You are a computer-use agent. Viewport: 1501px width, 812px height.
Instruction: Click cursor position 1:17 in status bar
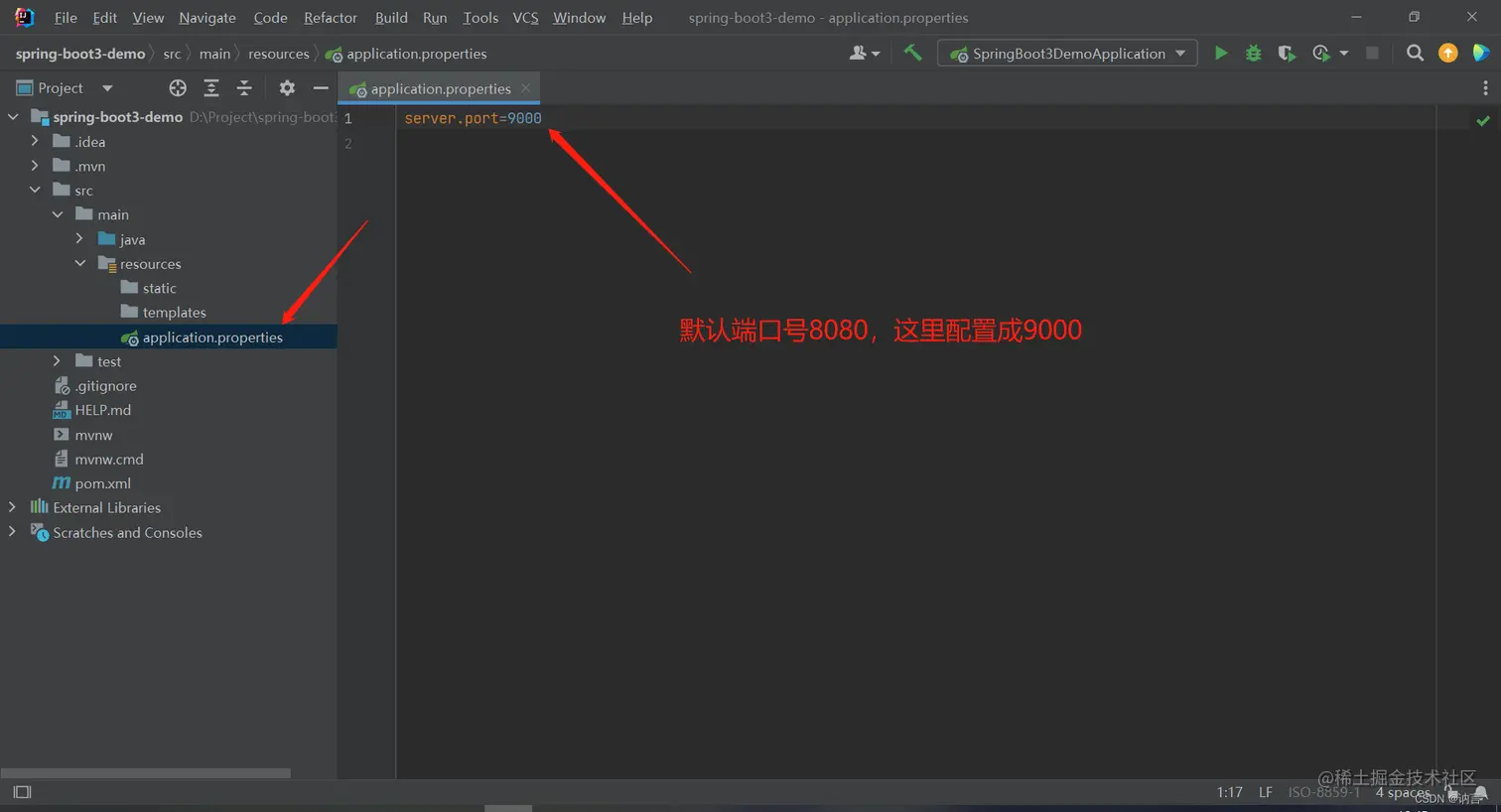click(x=1230, y=792)
